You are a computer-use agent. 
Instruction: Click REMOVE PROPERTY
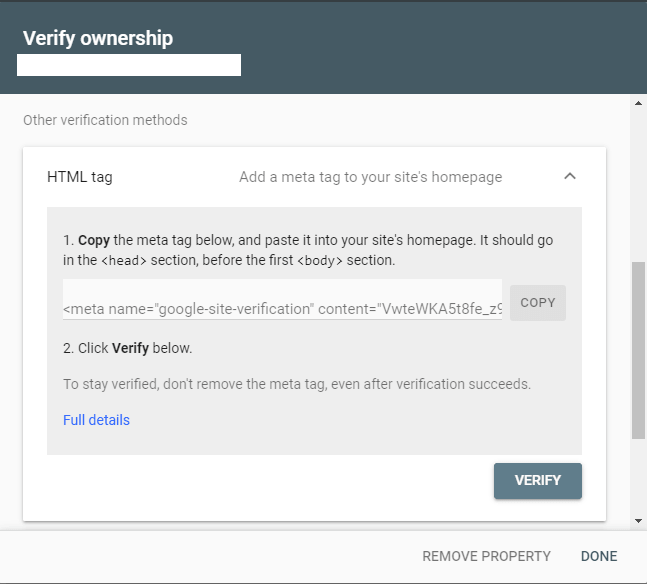pyautogui.click(x=486, y=556)
